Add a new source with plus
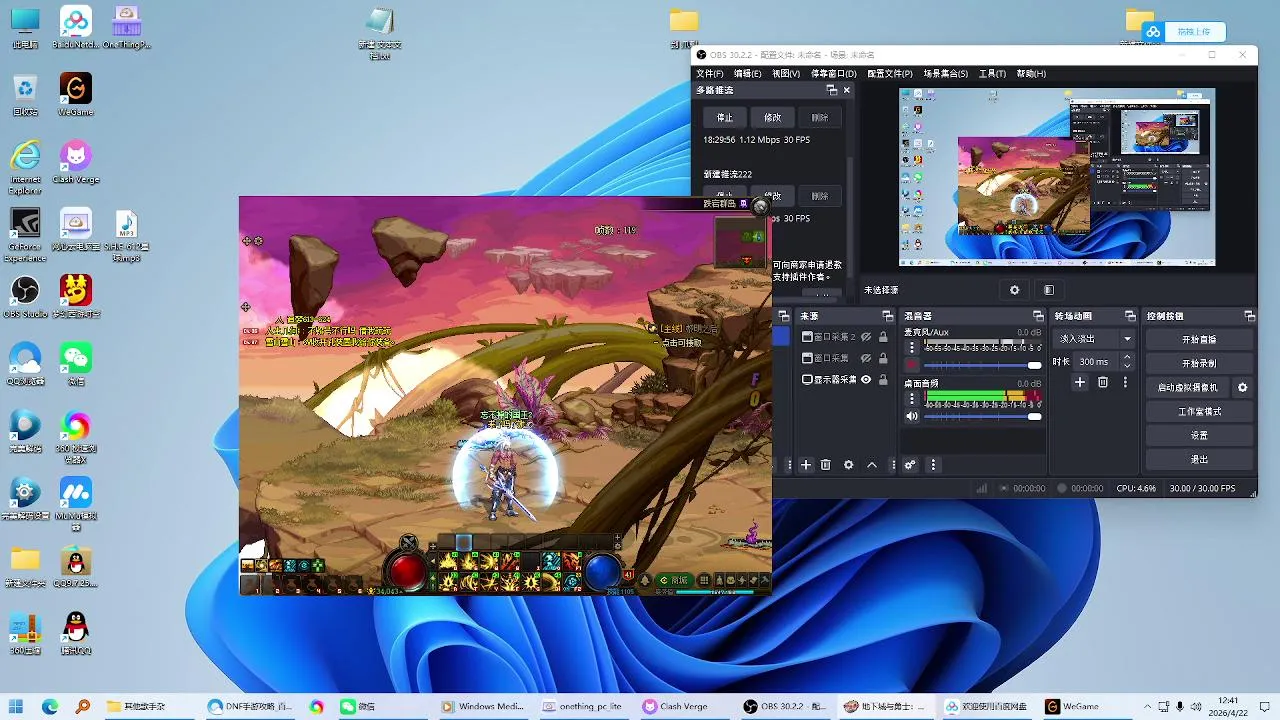 (x=806, y=465)
